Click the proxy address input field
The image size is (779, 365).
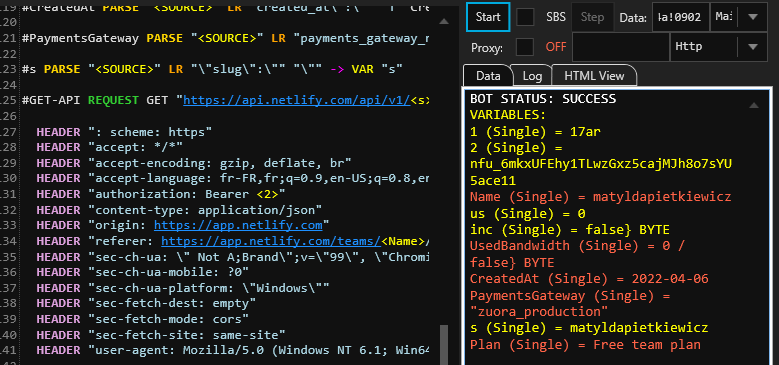click(621, 47)
